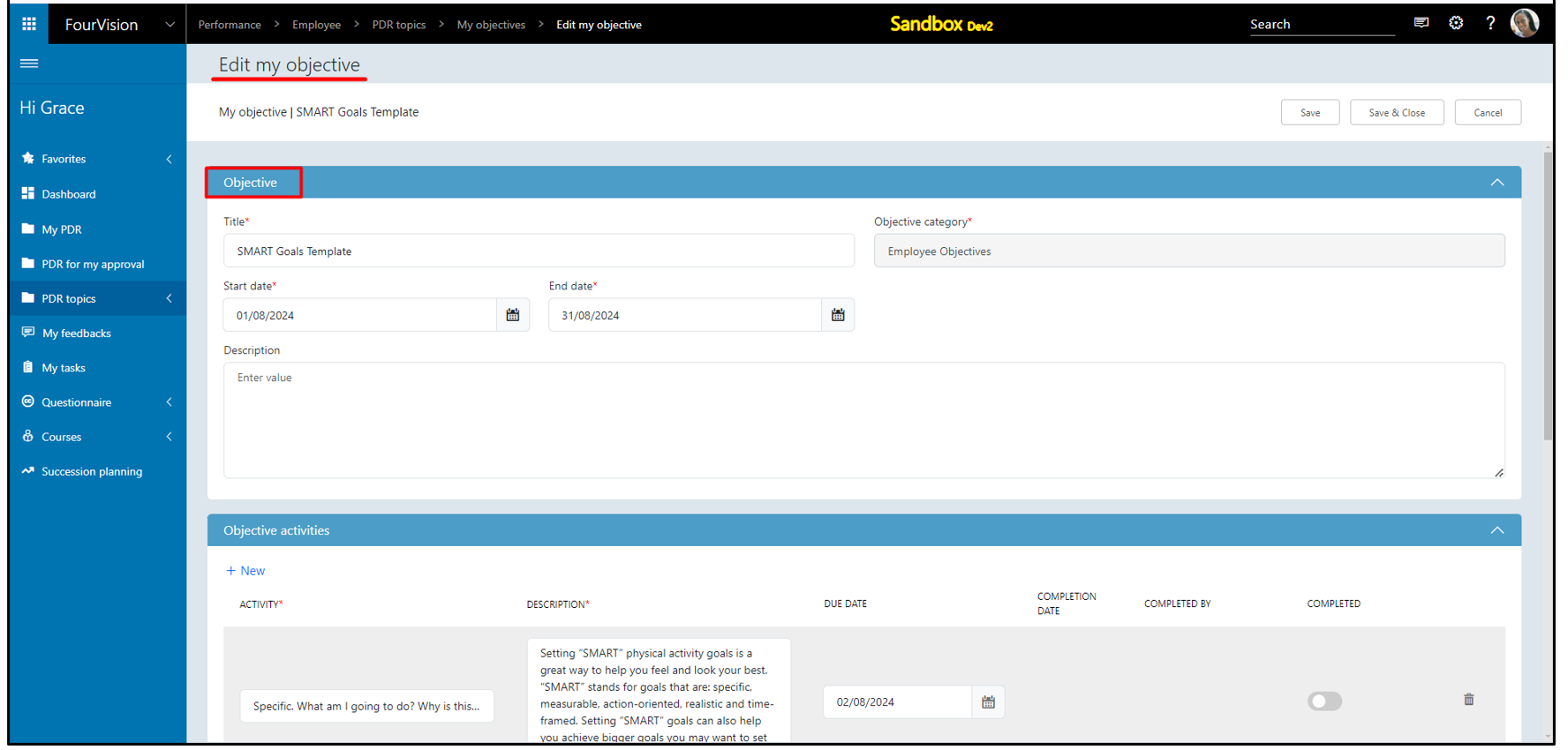Click the PDR topics folder icon
Viewport: 1568px width, 750px height.
tap(28, 298)
